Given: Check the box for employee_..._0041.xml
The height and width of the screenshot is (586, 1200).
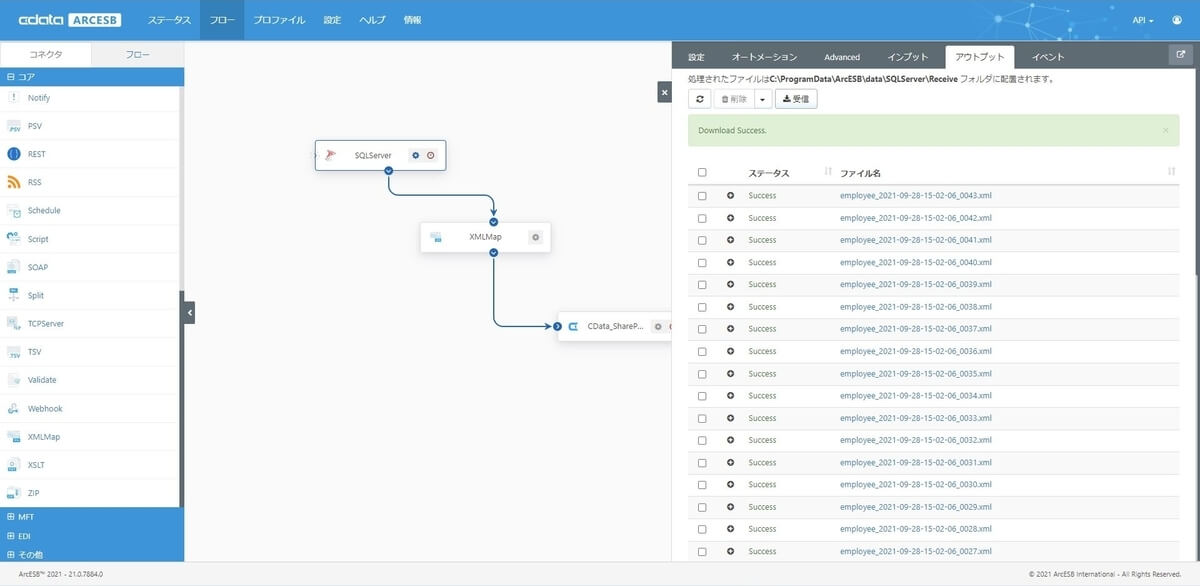Looking at the screenshot, I should (x=702, y=240).
